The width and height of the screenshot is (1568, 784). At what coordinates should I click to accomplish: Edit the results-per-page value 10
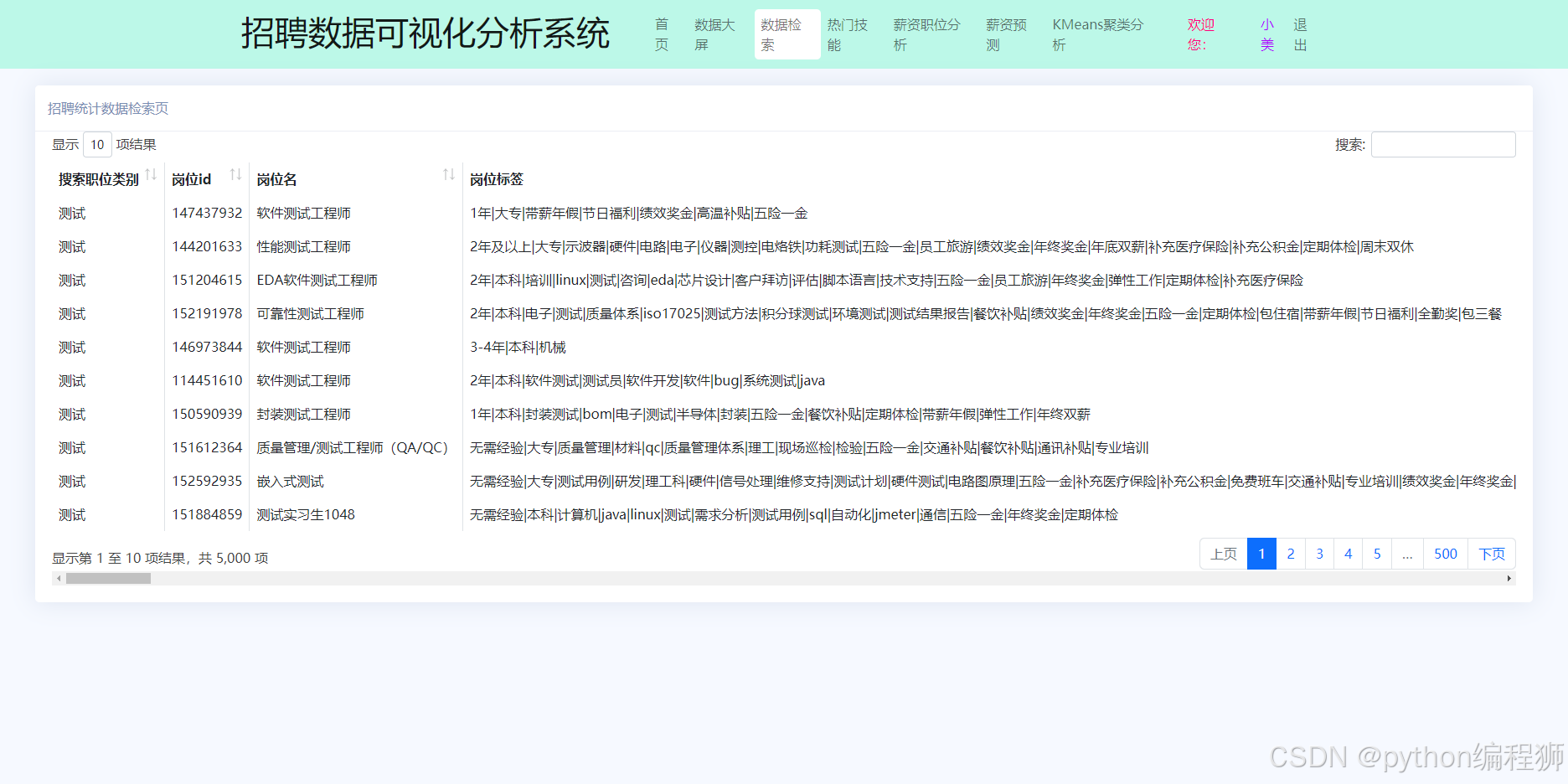[x=97, y=144]
